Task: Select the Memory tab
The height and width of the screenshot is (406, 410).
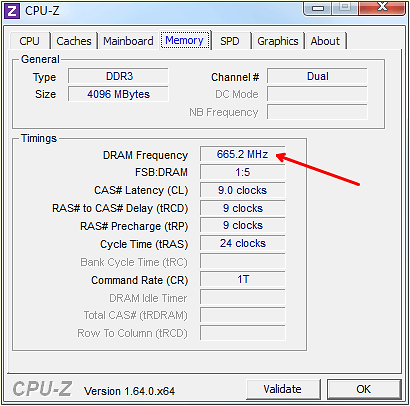Action: click(x=185, y=40)
